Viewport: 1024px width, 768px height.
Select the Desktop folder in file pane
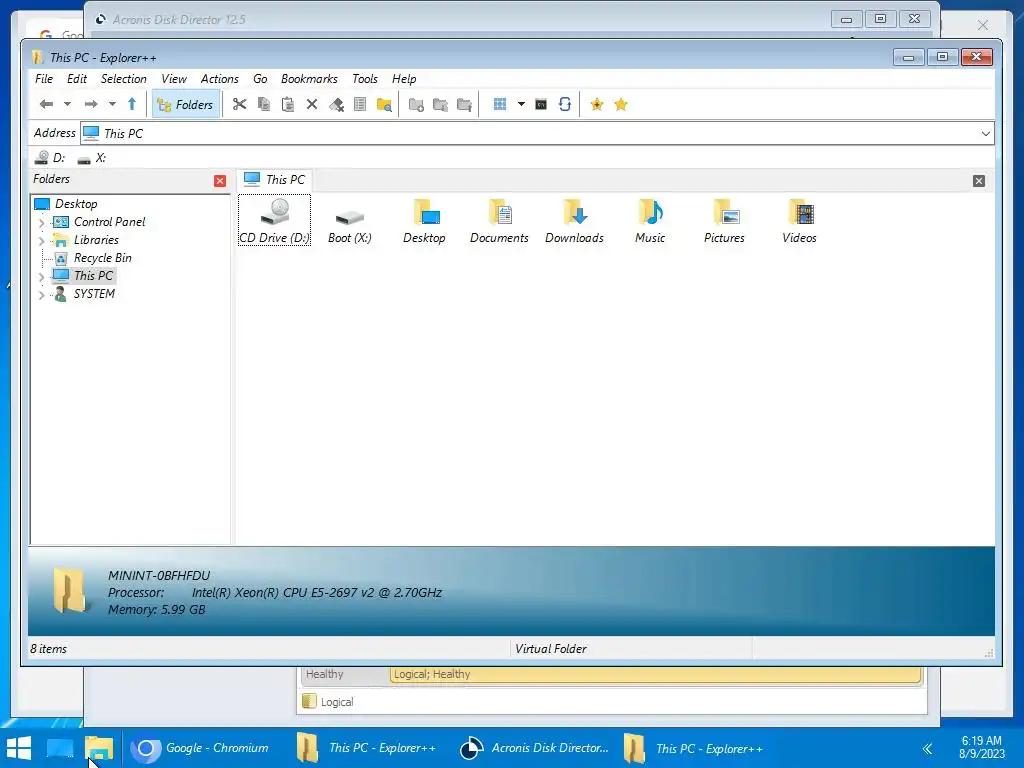pos(424,221)
